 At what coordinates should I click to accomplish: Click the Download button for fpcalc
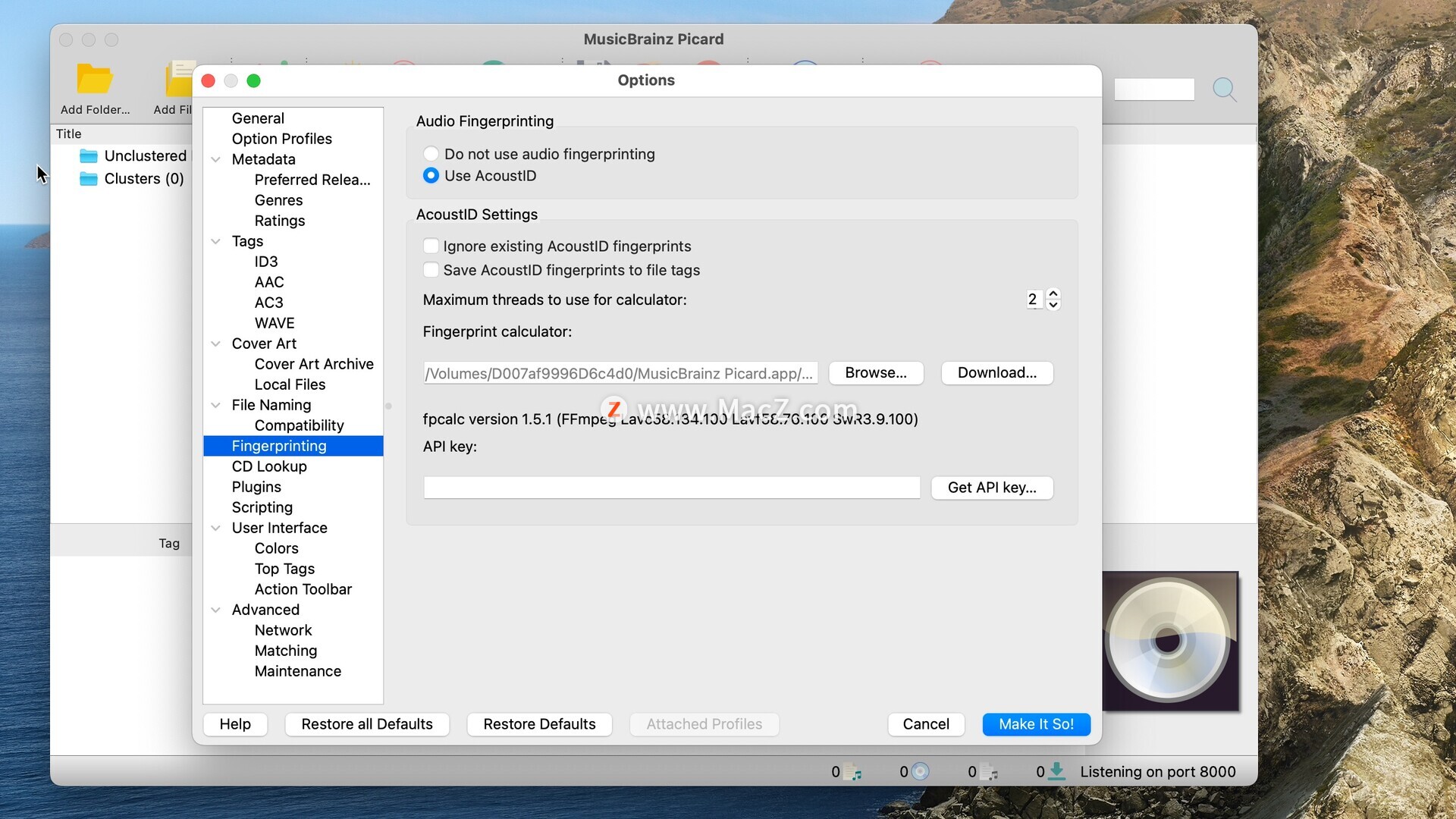tap(996, 373)
